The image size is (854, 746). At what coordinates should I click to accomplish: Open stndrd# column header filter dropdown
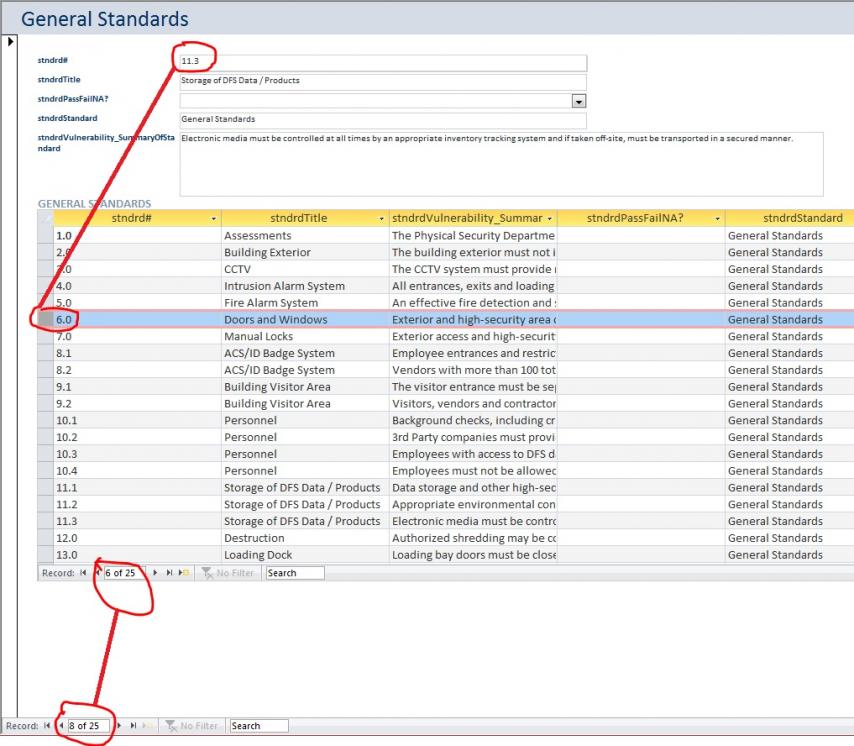pyautogui.click(x=213, y=218)
